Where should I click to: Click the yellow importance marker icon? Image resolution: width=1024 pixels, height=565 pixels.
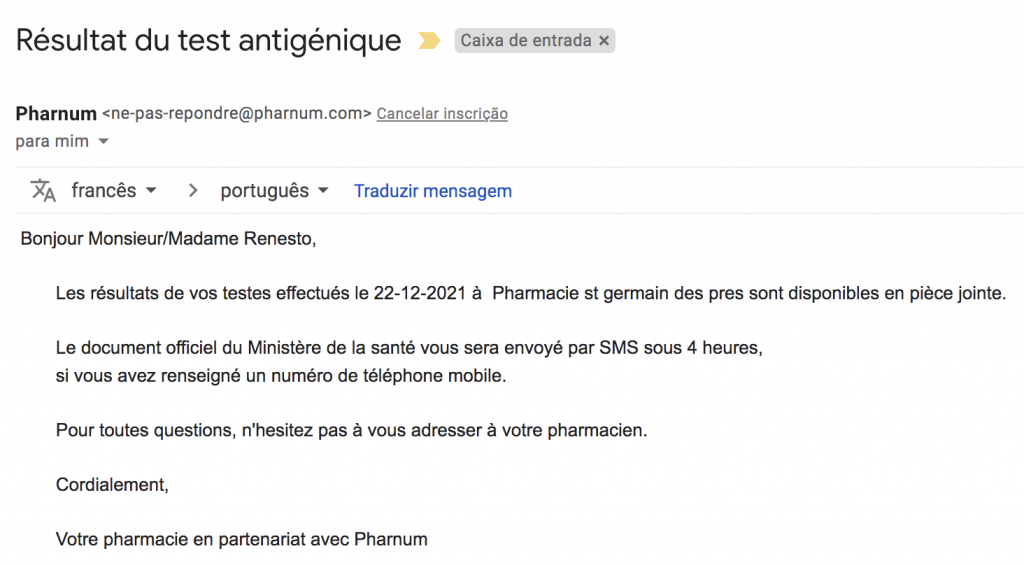click(428, 41)
